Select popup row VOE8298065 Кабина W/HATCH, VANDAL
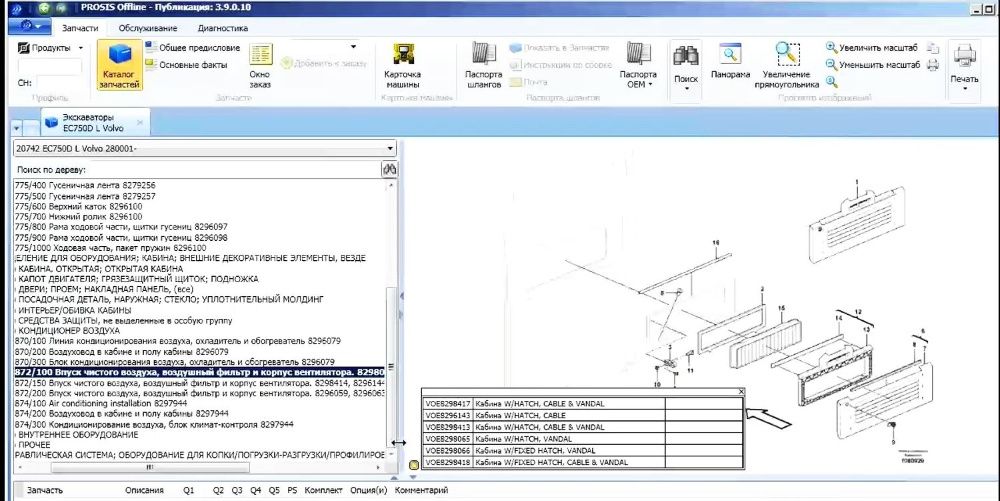1000x501 pixels. 583,439
